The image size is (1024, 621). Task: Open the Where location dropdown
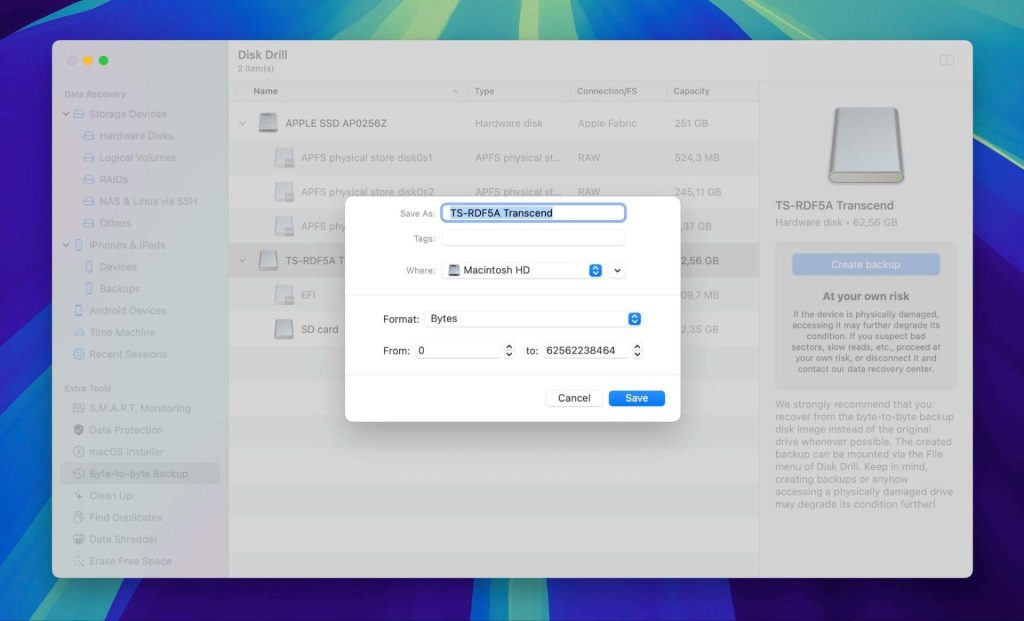595,270
